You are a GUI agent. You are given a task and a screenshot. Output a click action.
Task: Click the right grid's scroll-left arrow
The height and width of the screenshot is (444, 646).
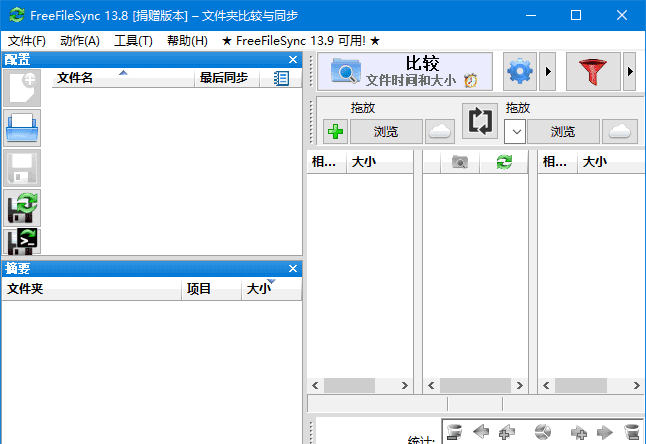tap(546, 386)
